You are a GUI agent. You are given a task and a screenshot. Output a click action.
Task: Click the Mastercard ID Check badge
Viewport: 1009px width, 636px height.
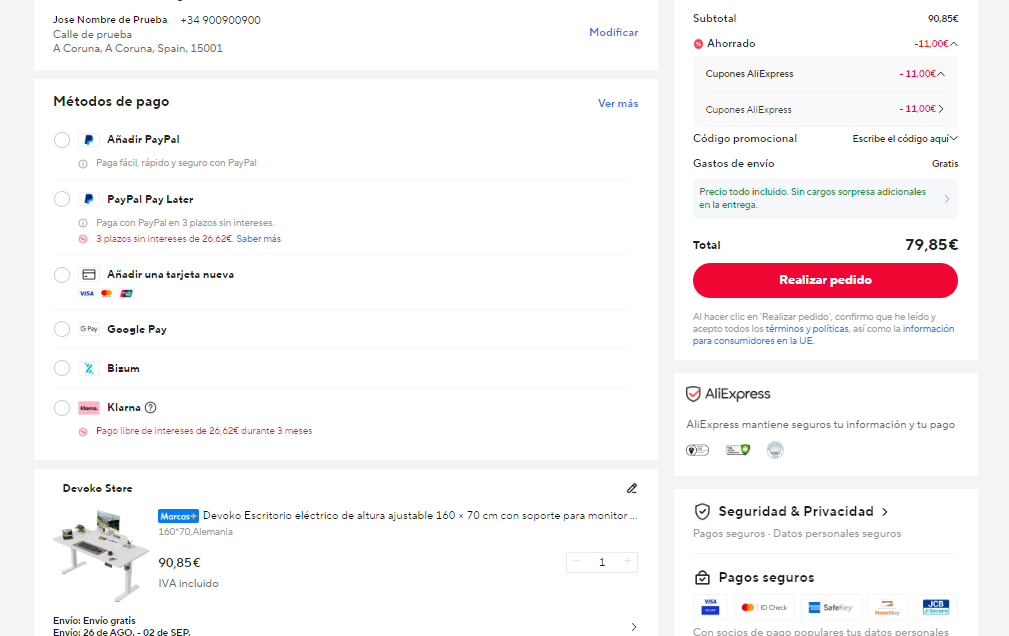point(764,606)
